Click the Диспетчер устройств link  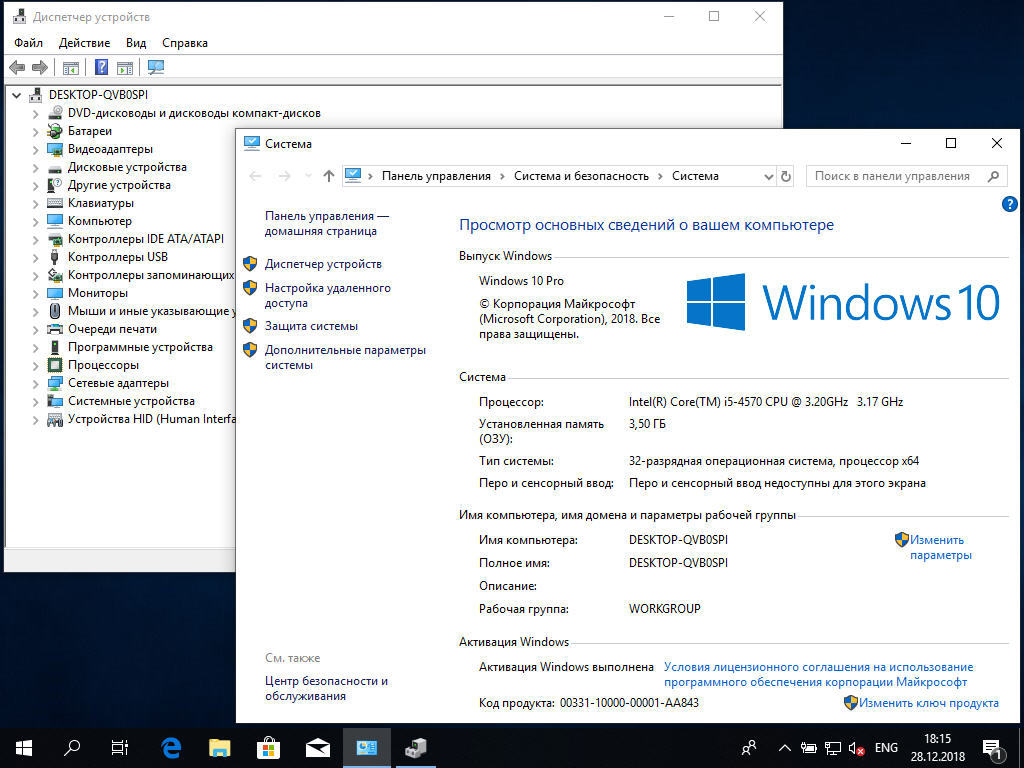323,264
